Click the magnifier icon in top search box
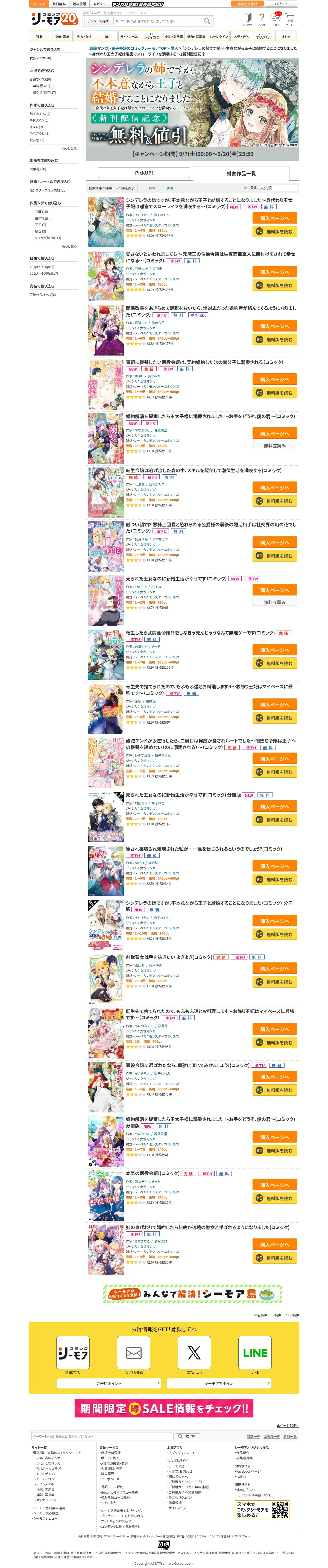Screen dimensions: 328x1568 (x=207, y=21)
